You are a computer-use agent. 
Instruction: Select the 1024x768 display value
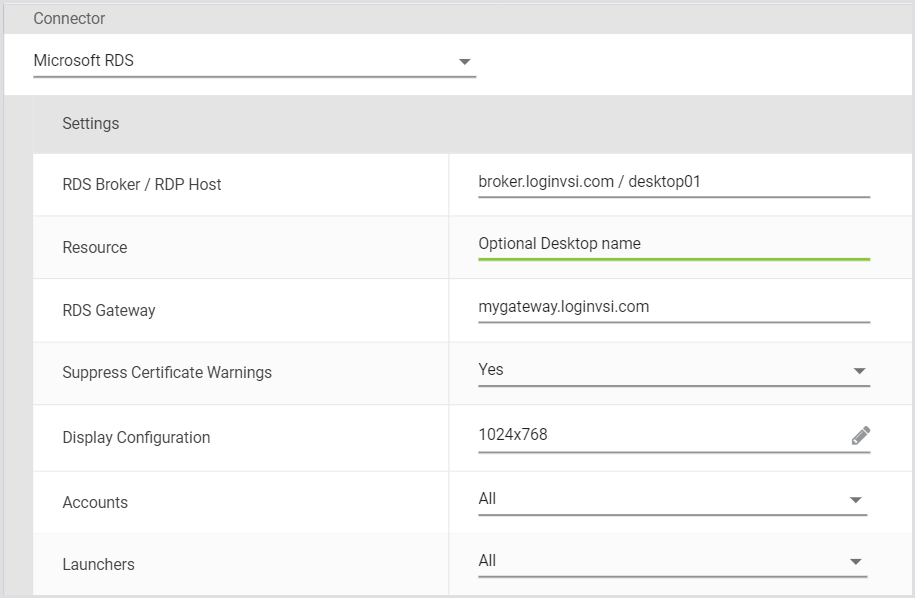pos(660,435)
